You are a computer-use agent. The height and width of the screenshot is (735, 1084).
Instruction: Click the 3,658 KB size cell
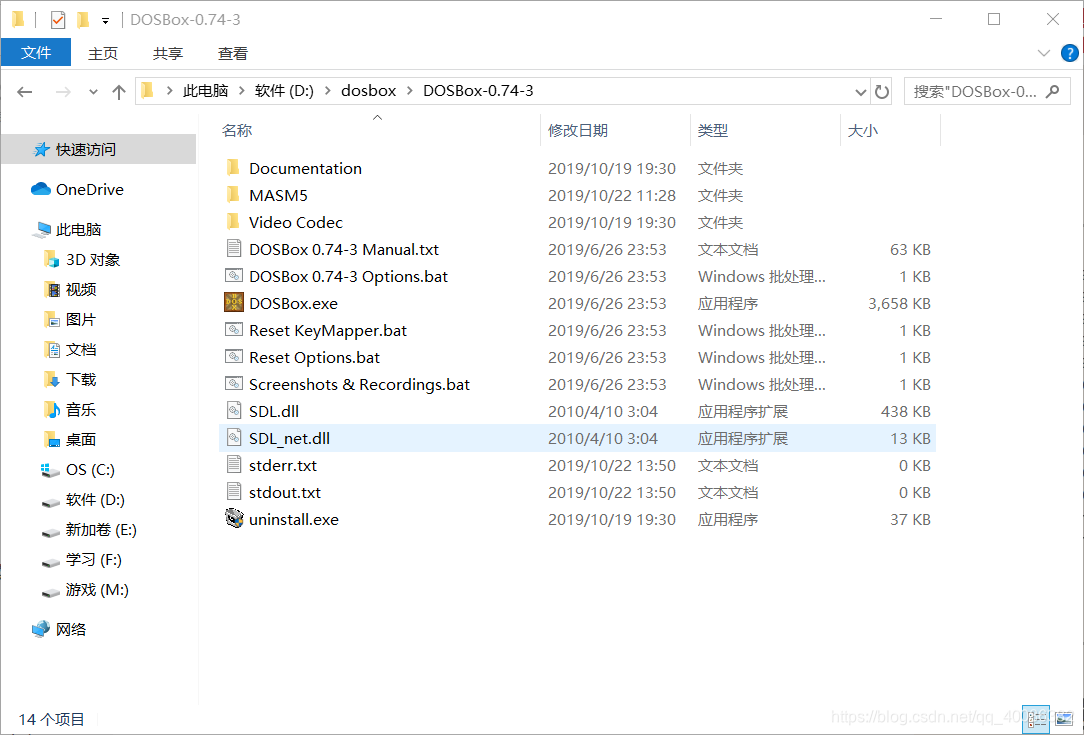[x=899, y=303]
